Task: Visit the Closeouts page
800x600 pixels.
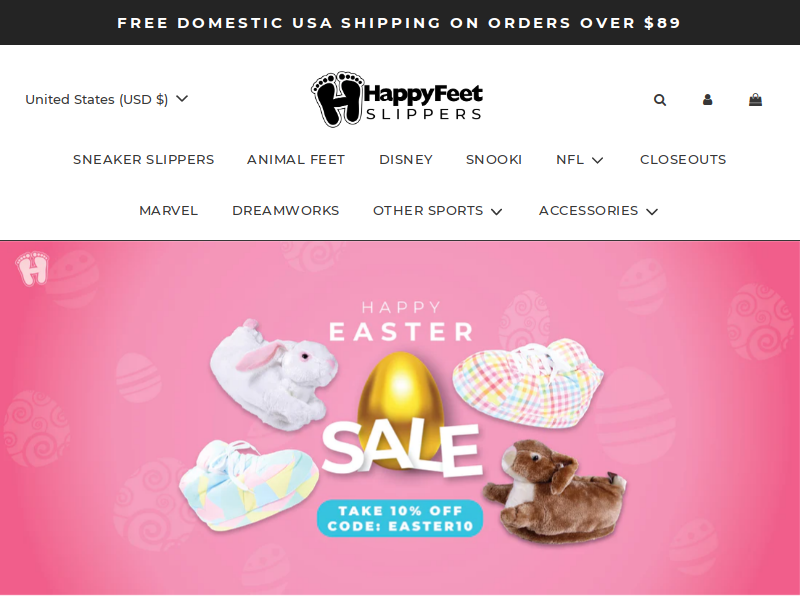Action: pos(683,160)
